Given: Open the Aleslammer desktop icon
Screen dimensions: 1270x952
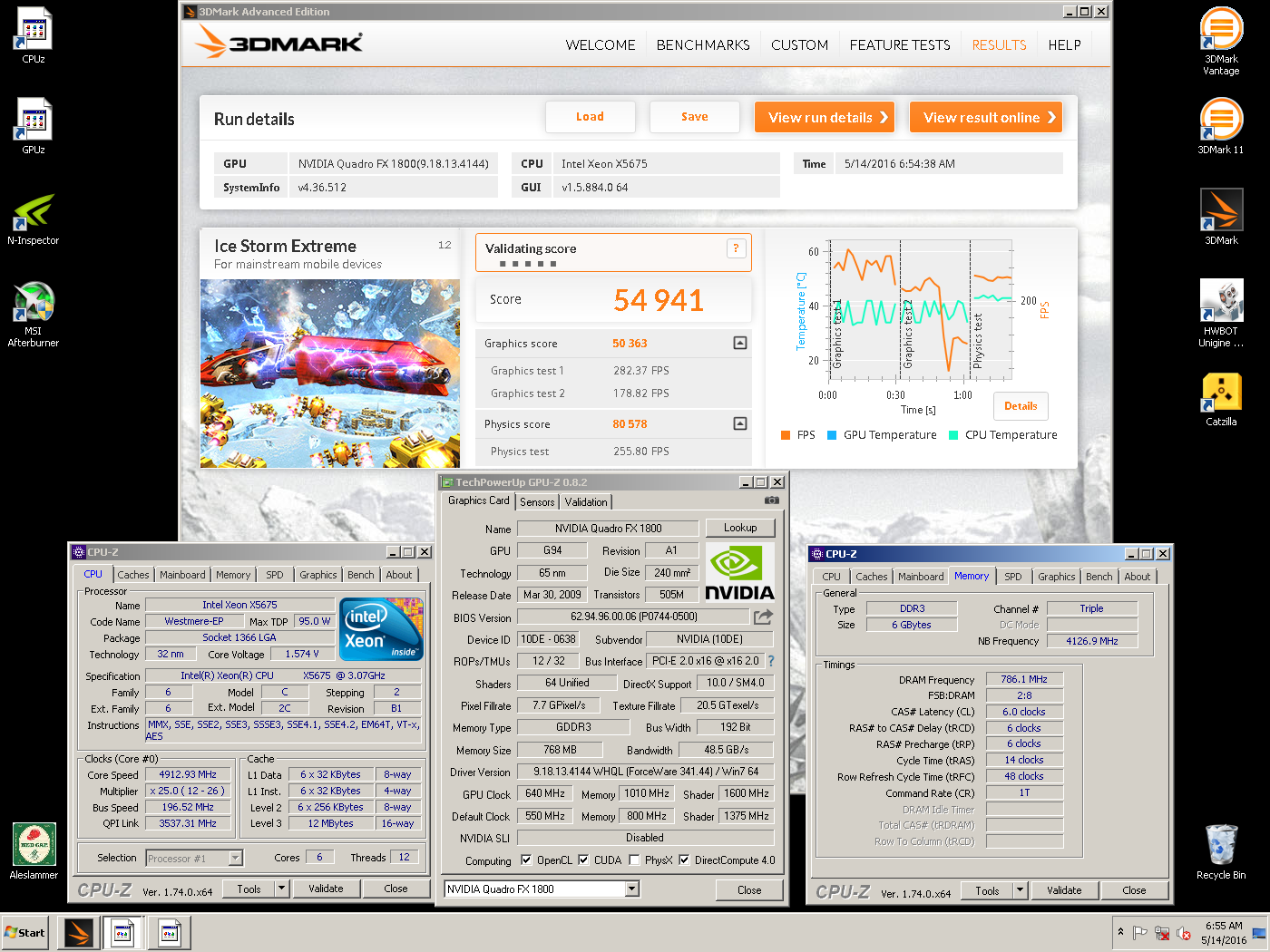Looking at the screenshot, I should (x=34, y=850).
